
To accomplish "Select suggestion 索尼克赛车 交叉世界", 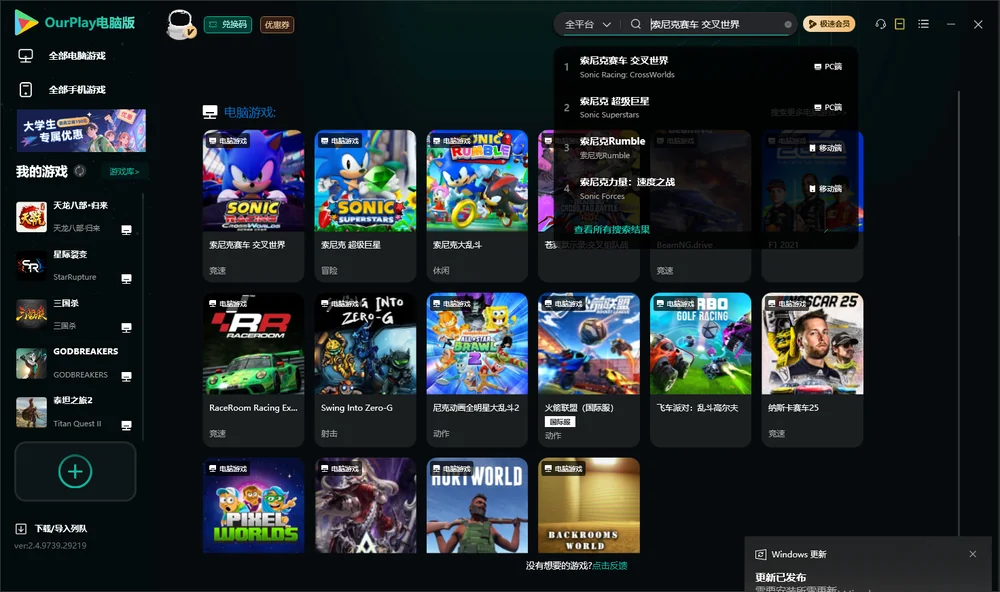I will 705,66.
